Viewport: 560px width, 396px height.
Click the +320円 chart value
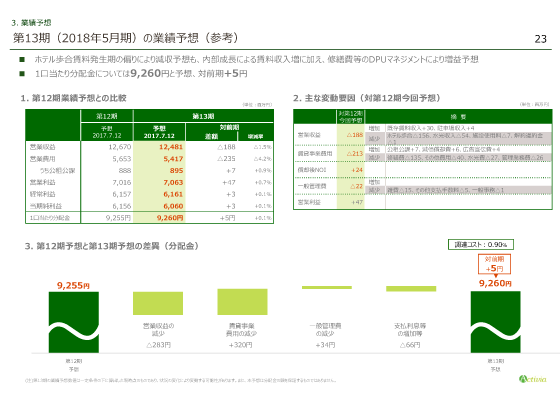tap(241, 345)
